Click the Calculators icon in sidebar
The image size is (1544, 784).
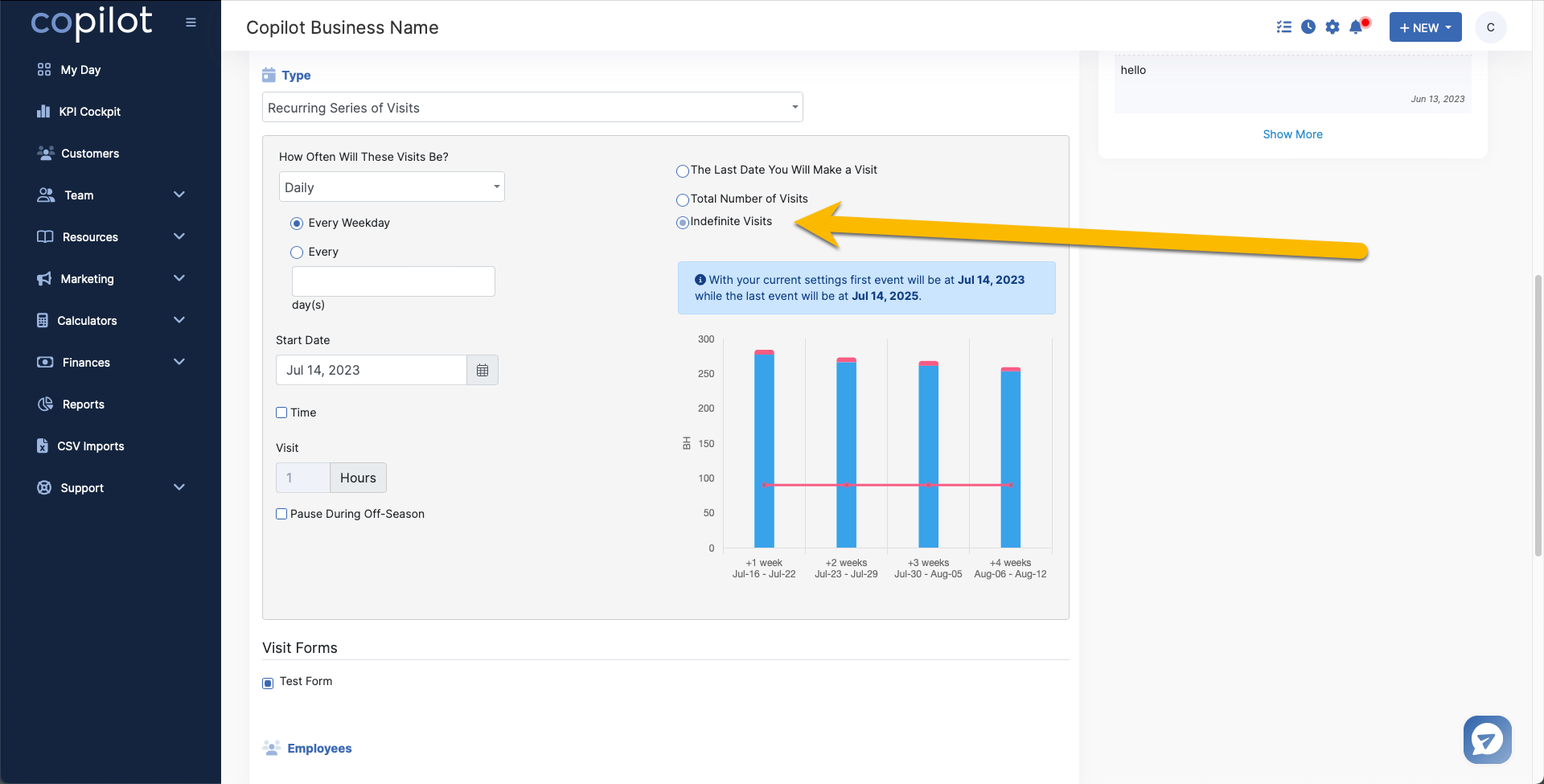pos(43,321)
